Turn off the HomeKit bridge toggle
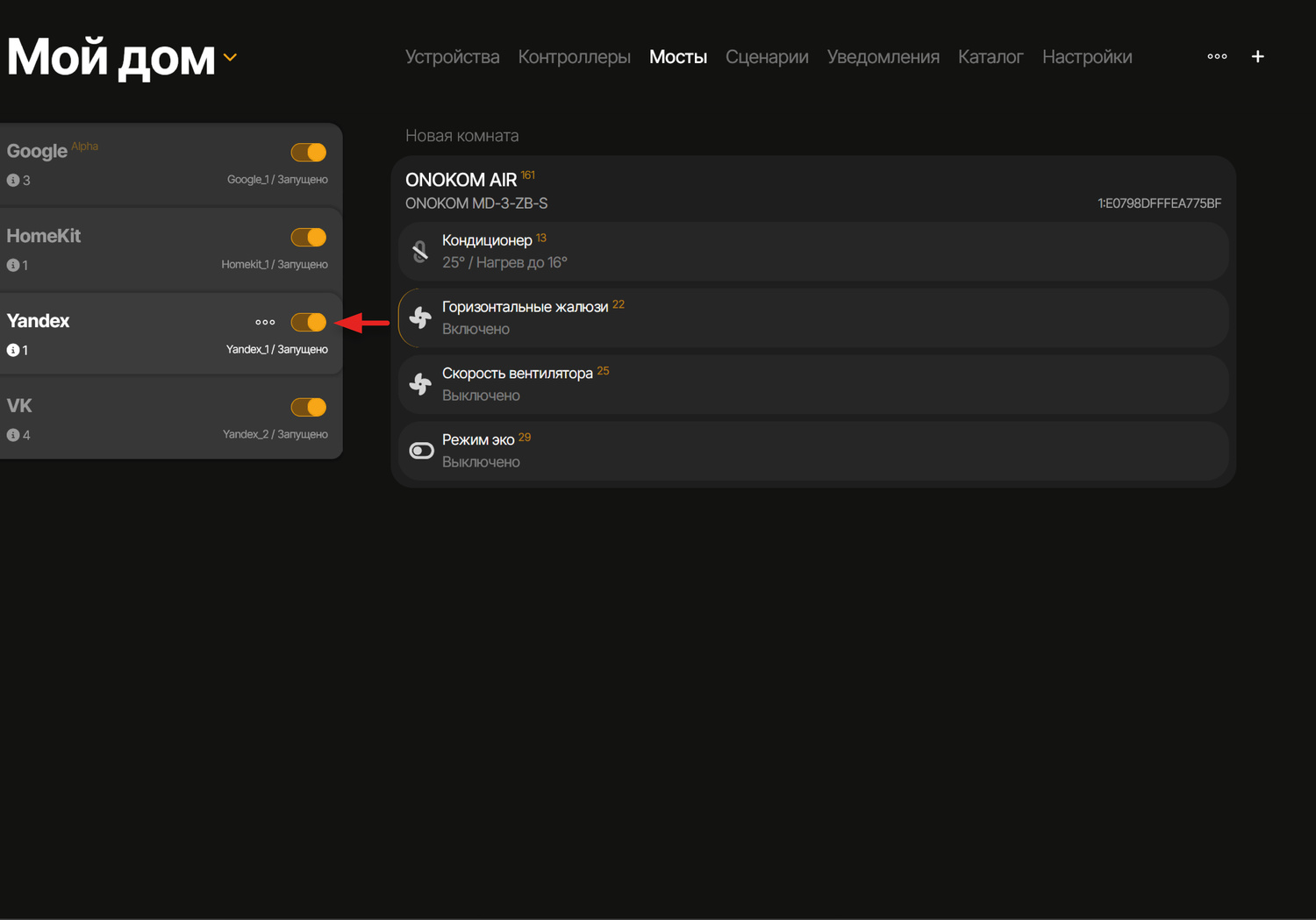Viewport: 1316px width, 920px height. point(309,238)
